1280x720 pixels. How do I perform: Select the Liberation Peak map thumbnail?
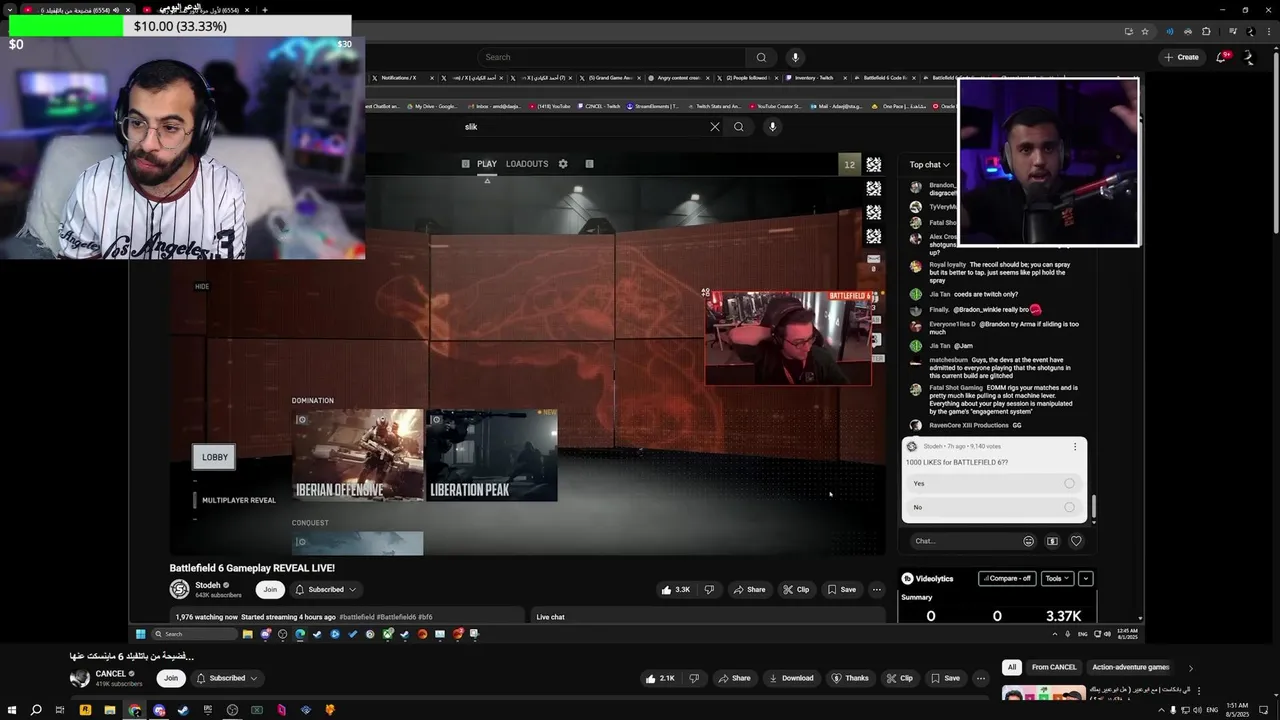pyautogui.click(x=492, y=454)
